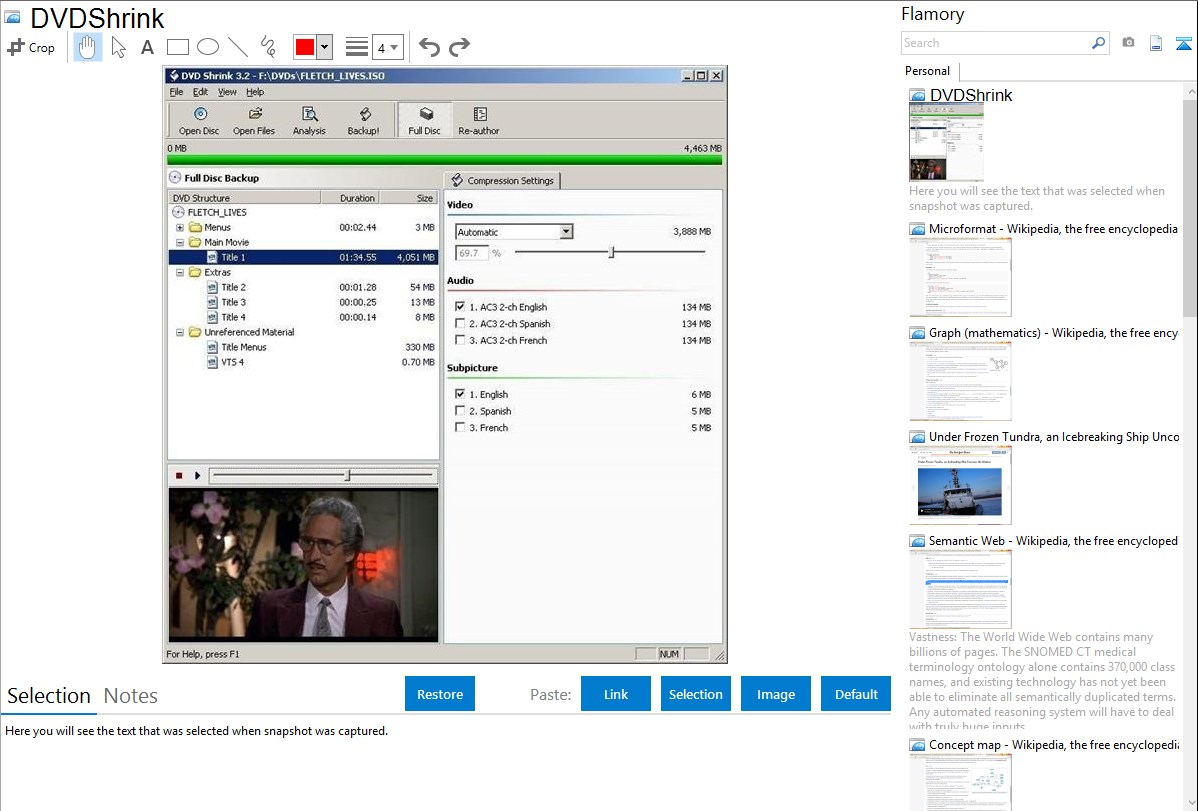Adjust the video compression ratio slider
The width and height of the screenshot is (1198, 811).
611,252
